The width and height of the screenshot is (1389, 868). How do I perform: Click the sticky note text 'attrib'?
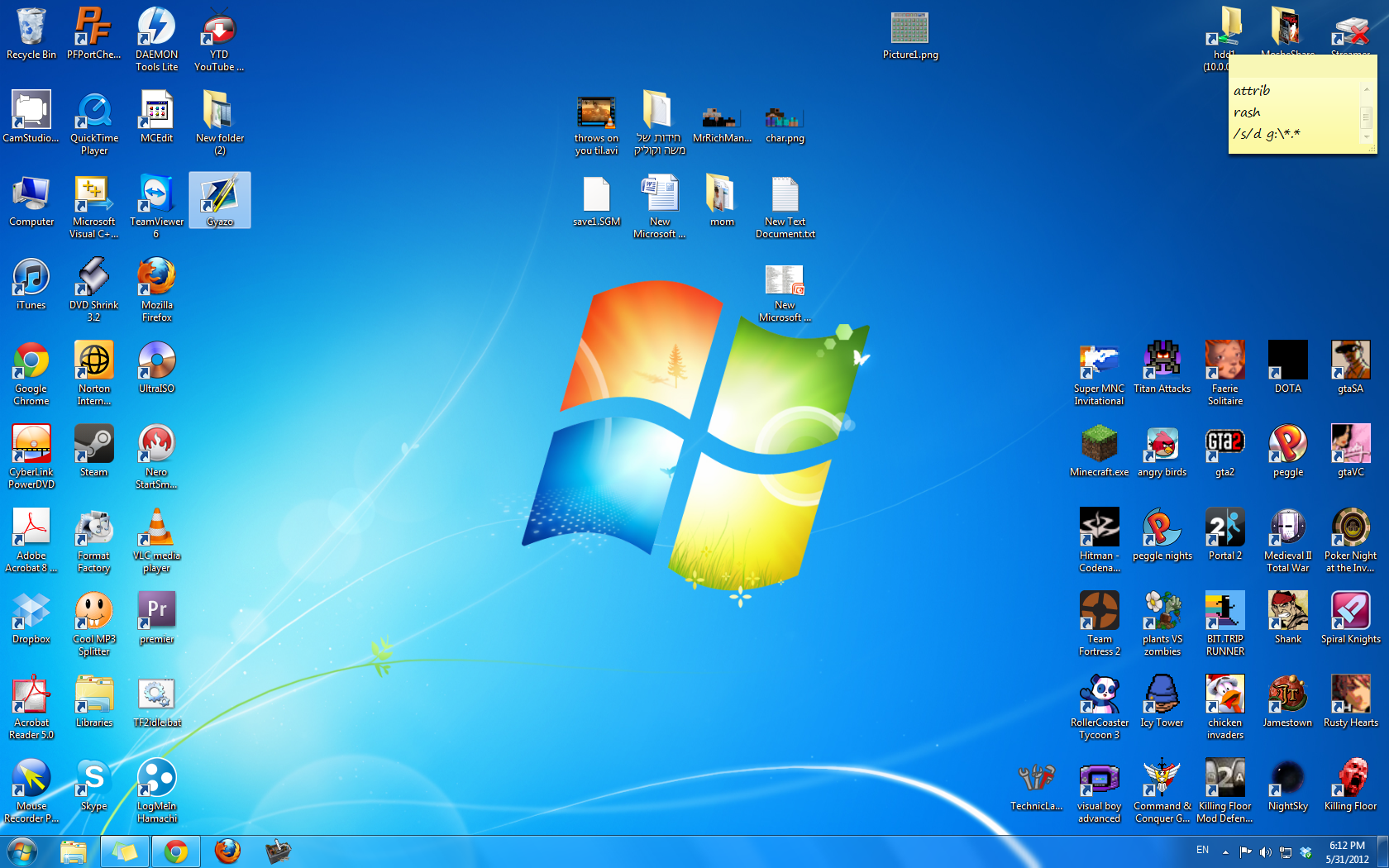point(1251,90)
